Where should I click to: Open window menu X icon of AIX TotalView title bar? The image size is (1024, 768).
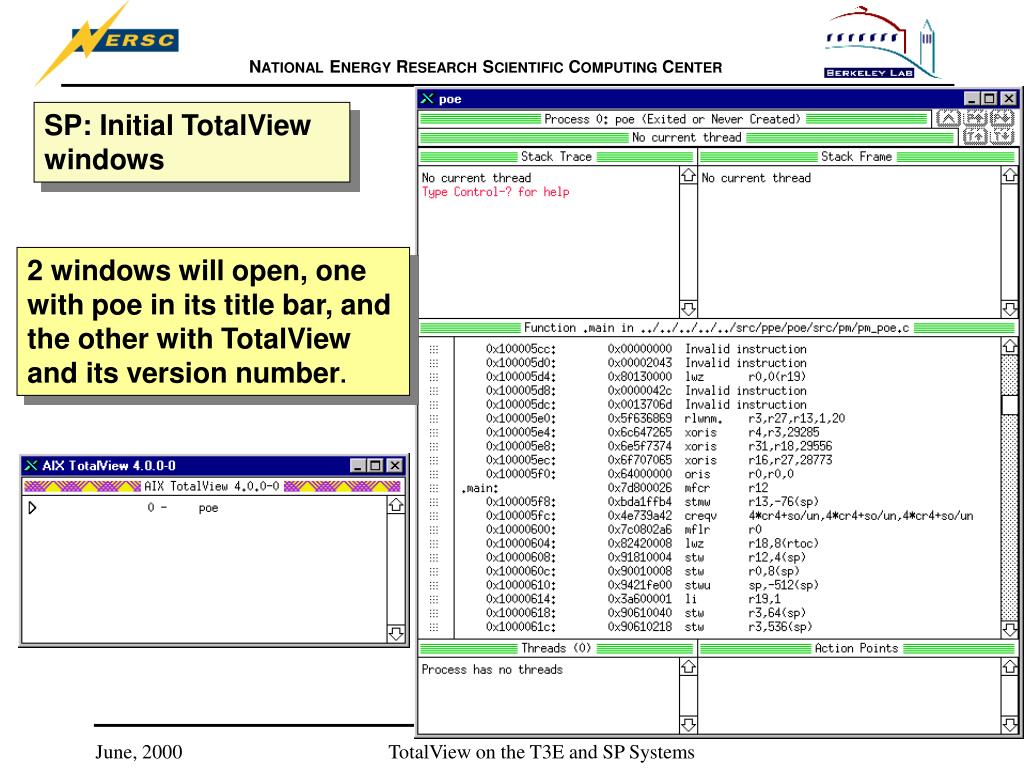click(x=31, y=465)
